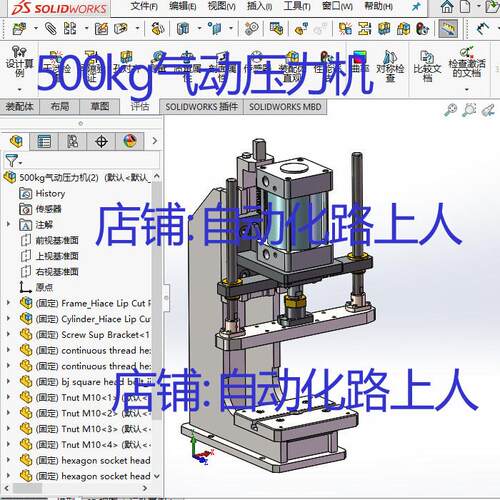Click the 检查激活的文档 ribbon button
Image resolution: width=500 pixels, height=500 pixels.
467,62
